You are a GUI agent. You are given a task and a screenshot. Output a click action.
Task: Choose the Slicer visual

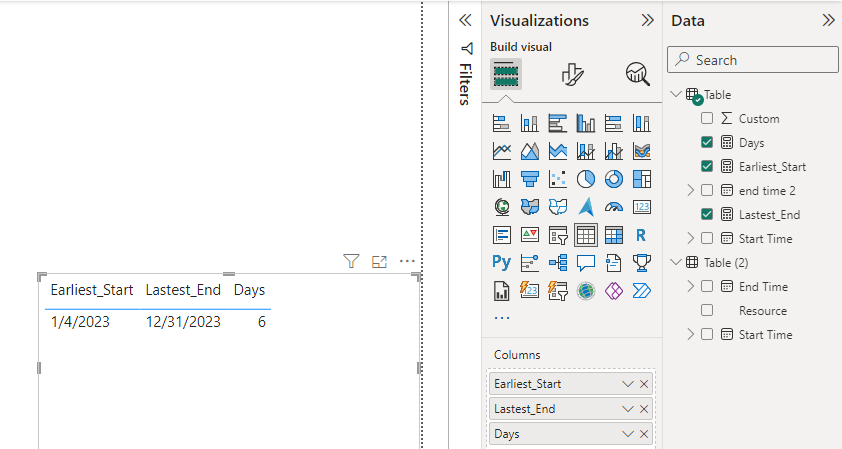(557, 235)
